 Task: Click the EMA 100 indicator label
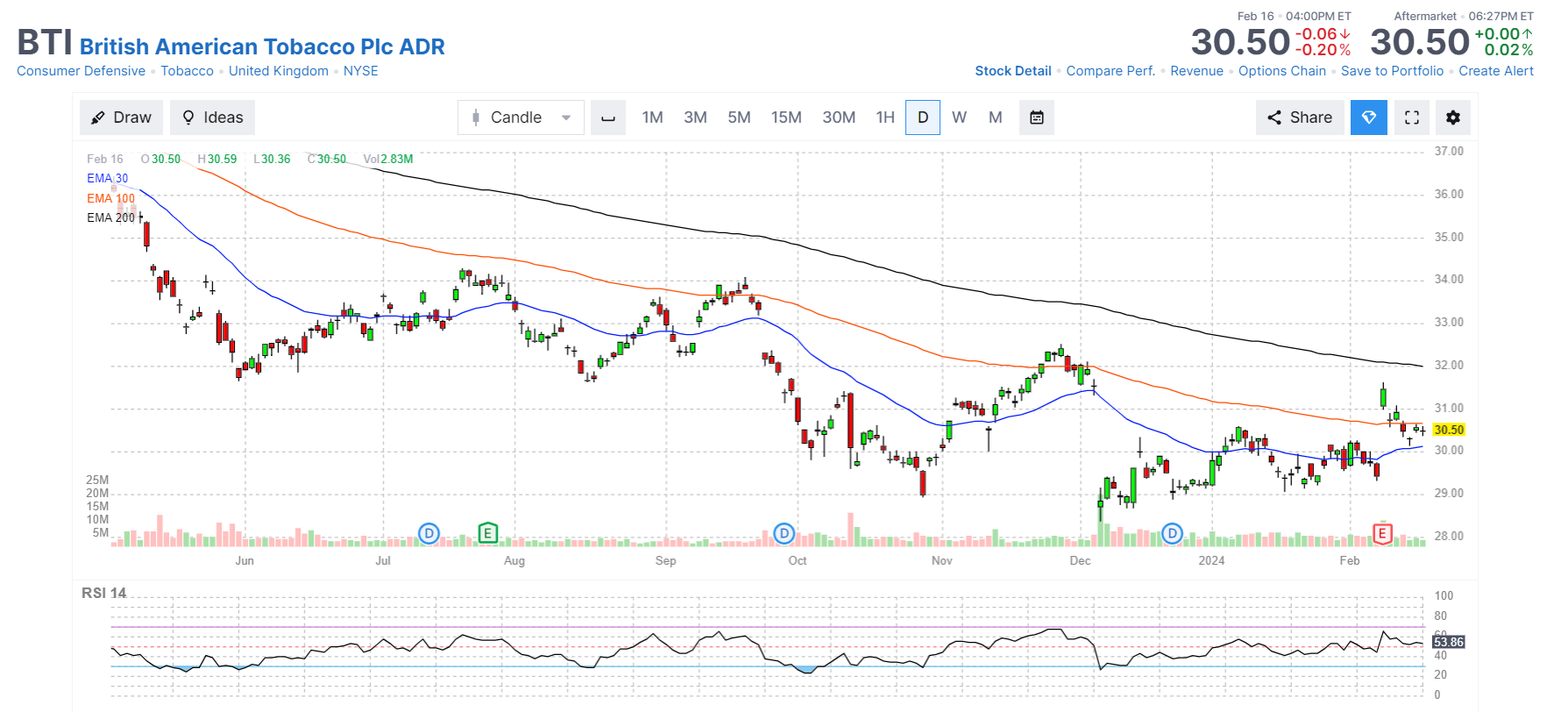(x=110, y=198)
